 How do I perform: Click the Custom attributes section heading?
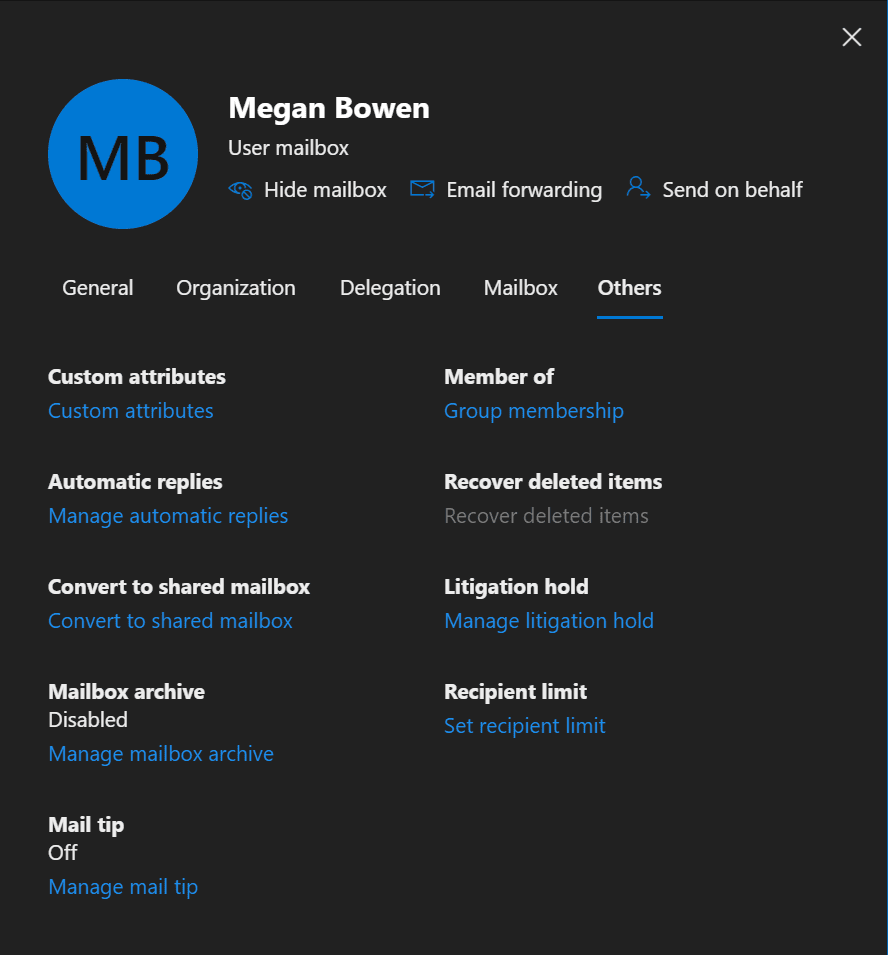point(137,377)
